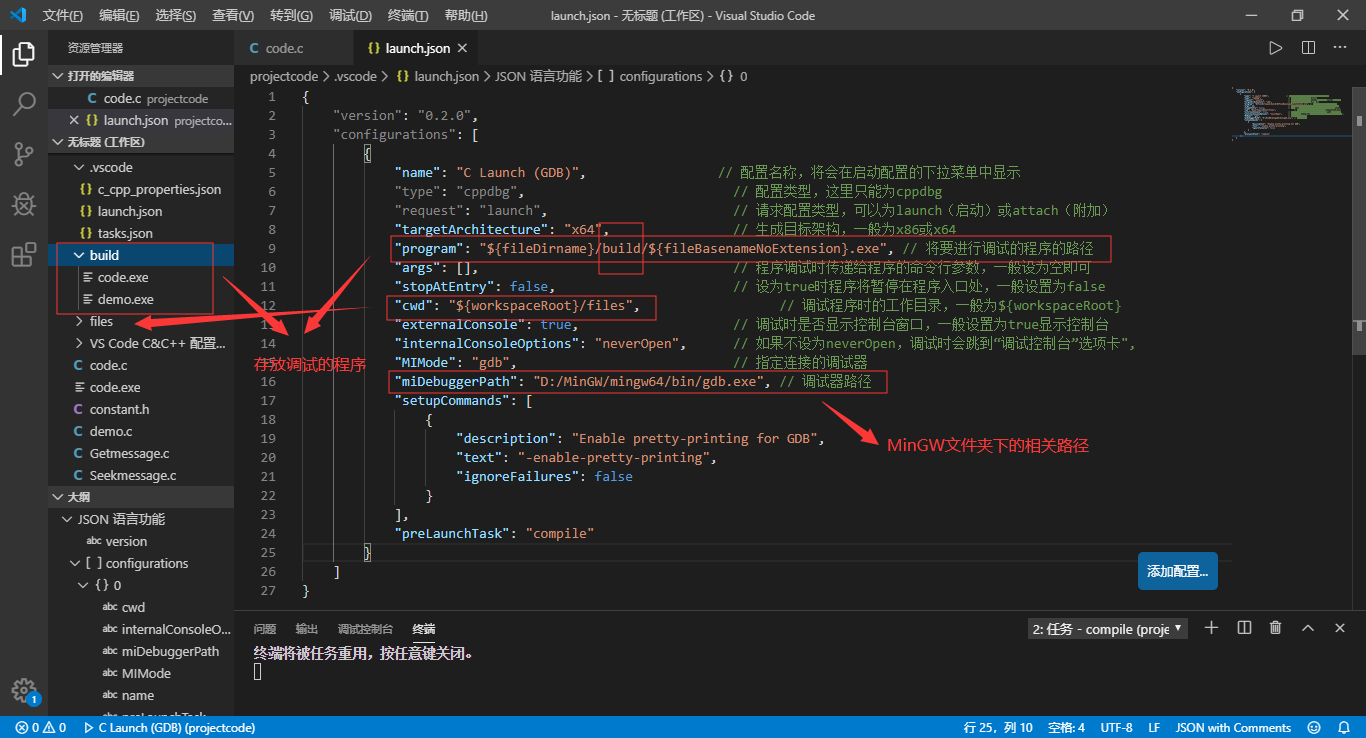Viewport: 1366px width, 738px height.
Task: Kill the terminal with trash icon
Action: click(x=1276, y=628)
